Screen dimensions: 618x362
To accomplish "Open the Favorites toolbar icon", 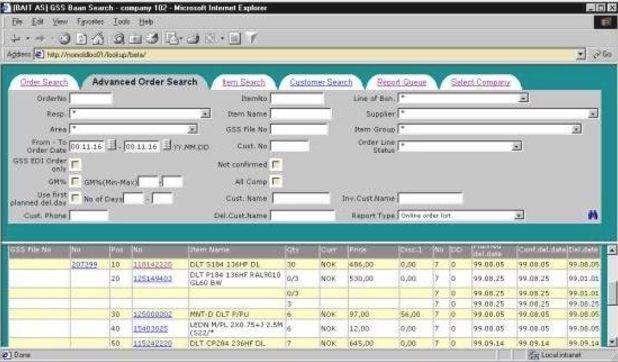I will tap(135, 38).
